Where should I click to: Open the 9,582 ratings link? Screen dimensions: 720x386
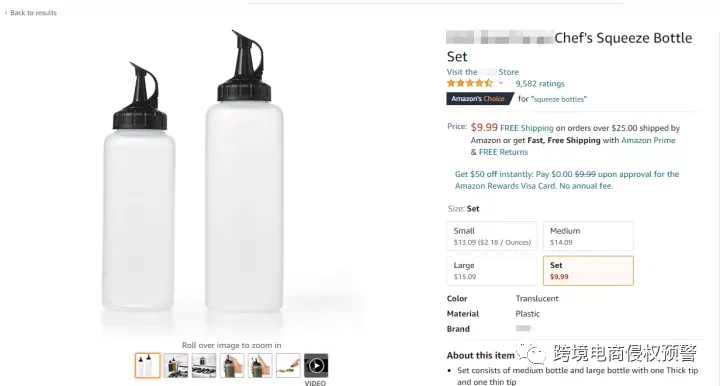pos(540,84)
